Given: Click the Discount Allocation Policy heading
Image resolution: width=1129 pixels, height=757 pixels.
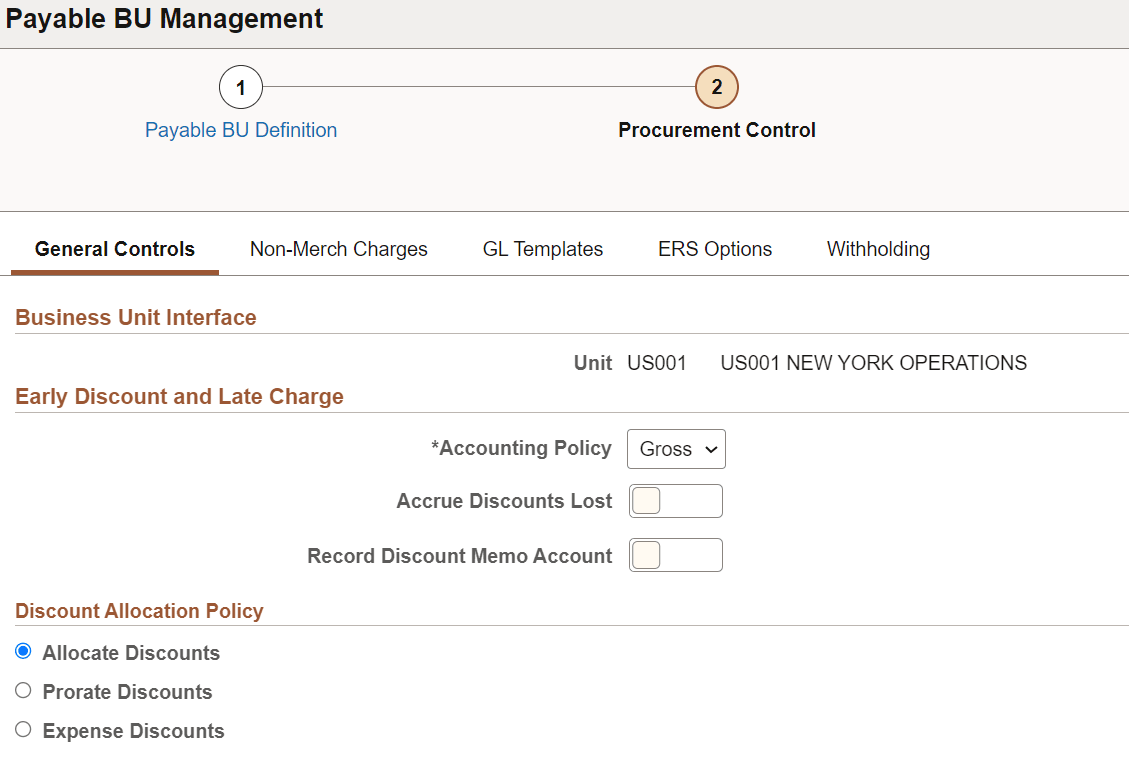Looking at the screenshot, I should (x=139, y=610).
